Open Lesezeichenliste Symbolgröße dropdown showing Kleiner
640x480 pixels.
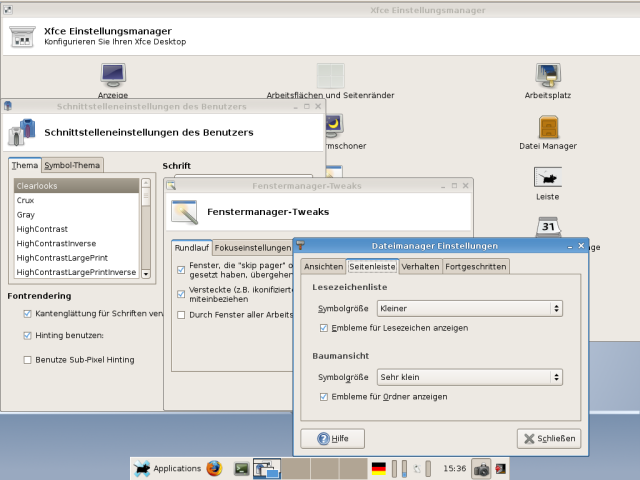469,308
